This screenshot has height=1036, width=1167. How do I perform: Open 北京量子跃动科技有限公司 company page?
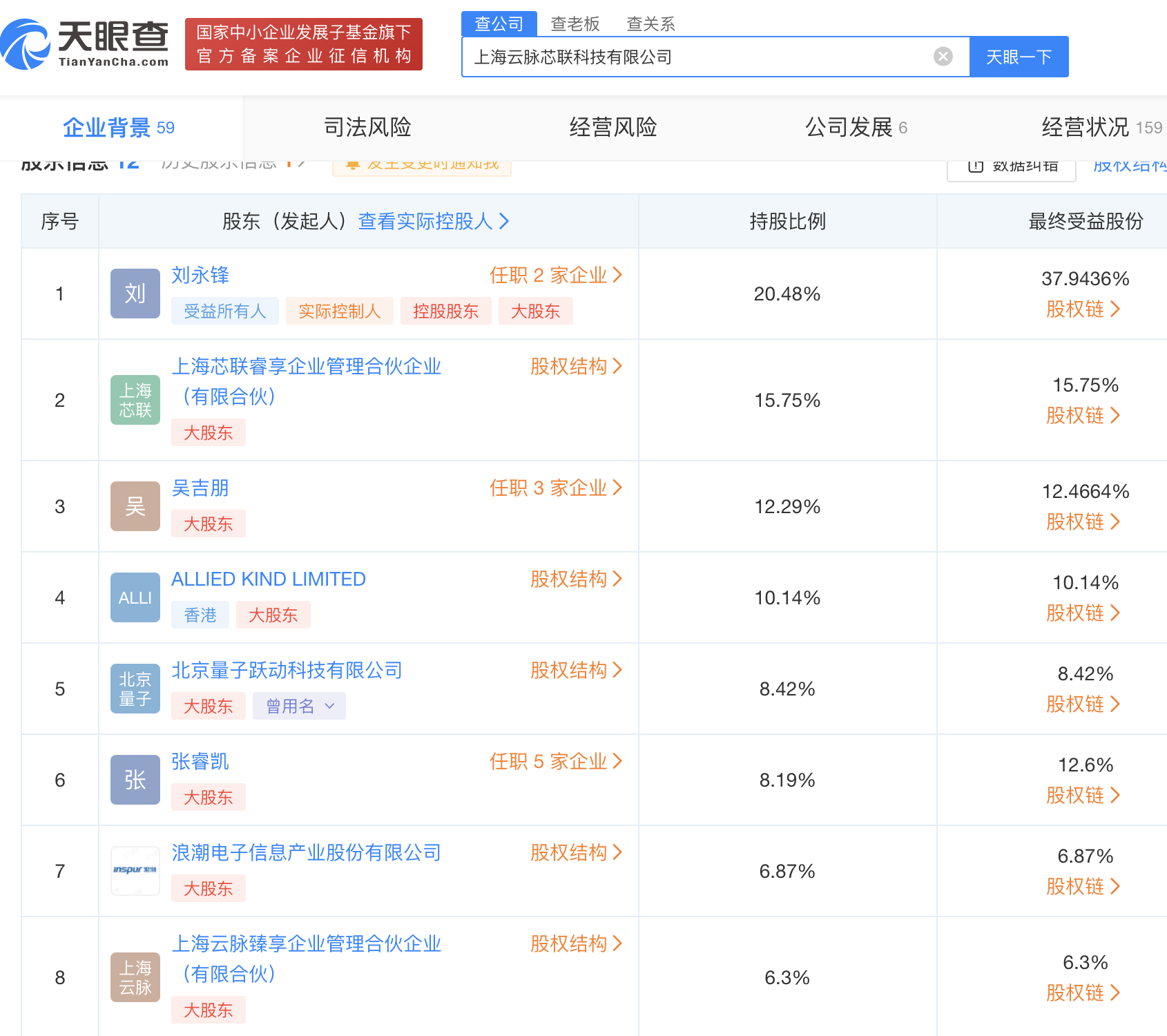click(x=287, y=670)
